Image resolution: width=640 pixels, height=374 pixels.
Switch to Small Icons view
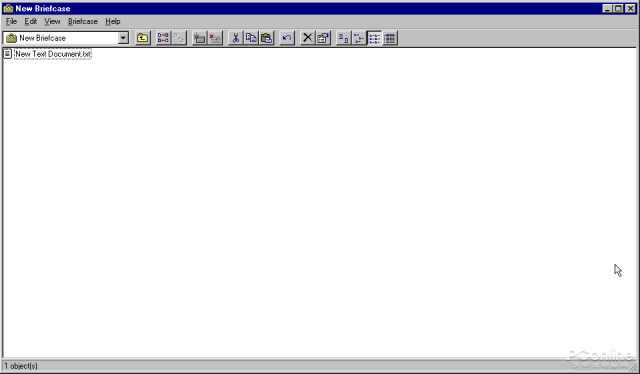[359, 38]
